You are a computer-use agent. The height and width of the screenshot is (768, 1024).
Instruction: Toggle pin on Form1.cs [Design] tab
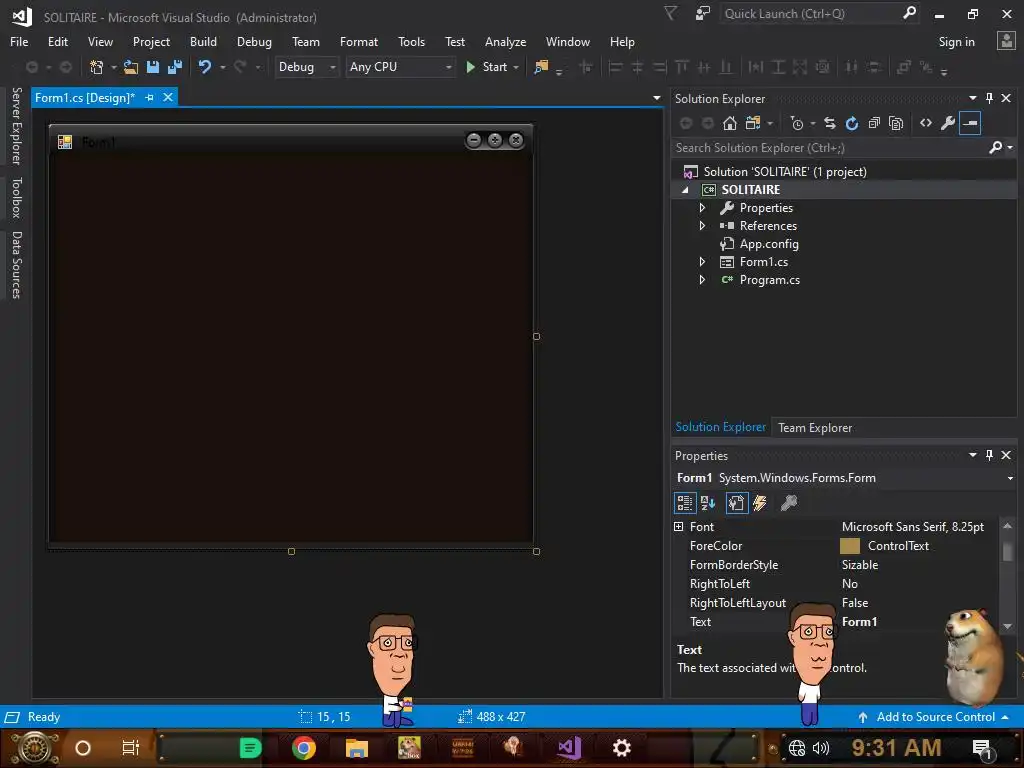point(150,97)
